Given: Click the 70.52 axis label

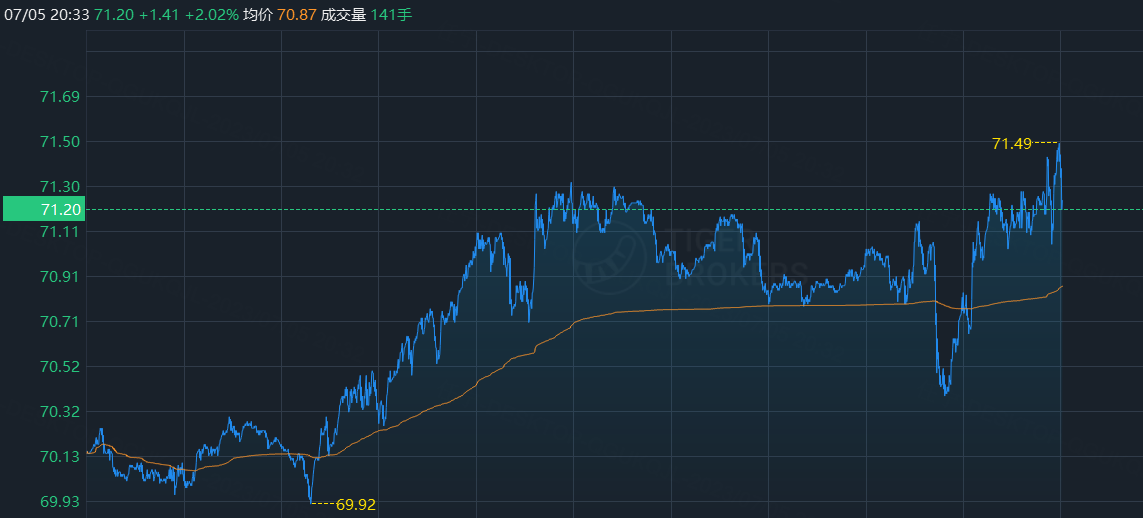Looking at the screenshot, I should click(60, 366).
